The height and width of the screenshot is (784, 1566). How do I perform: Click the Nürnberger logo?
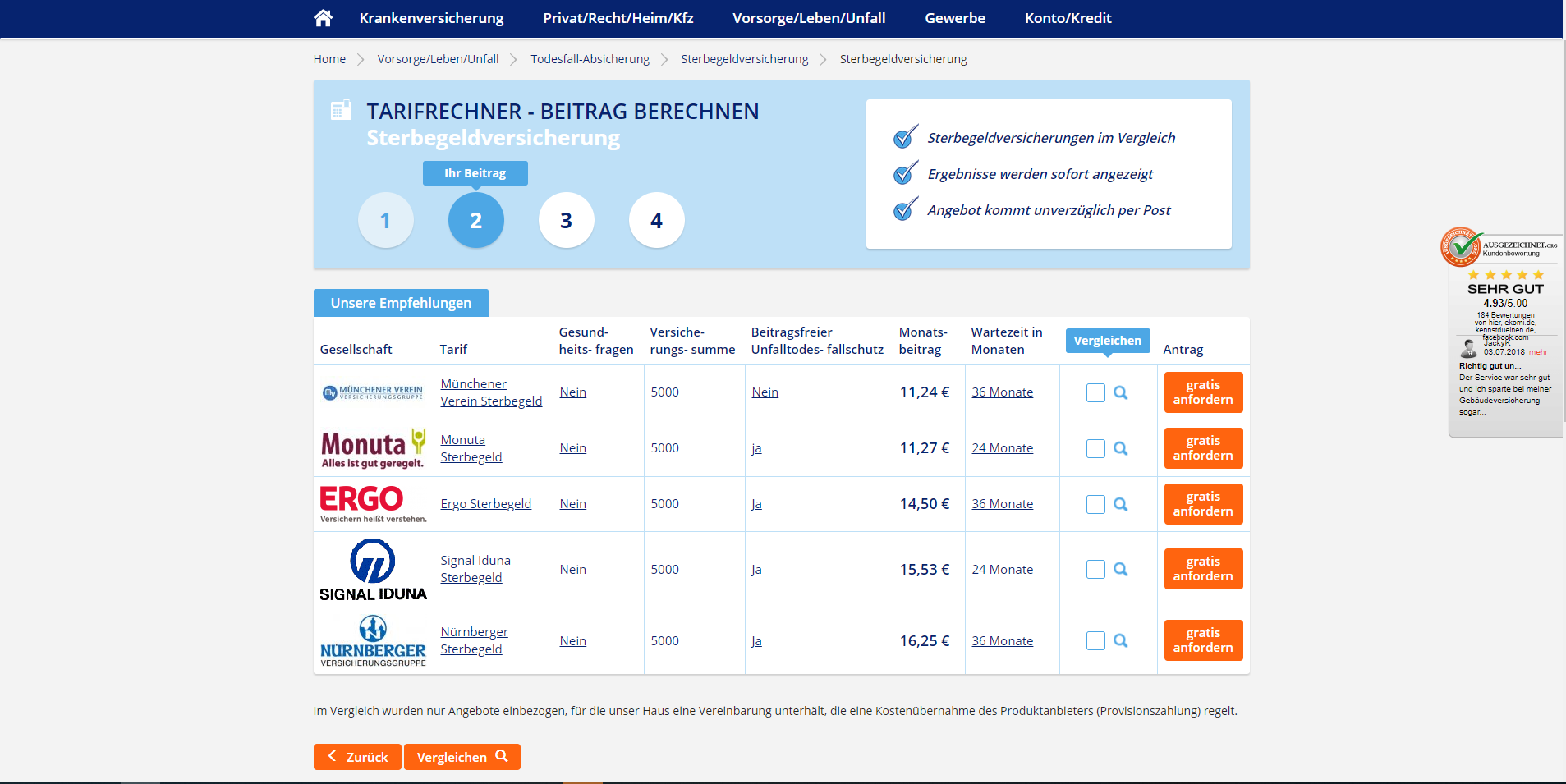(x=373, y=641)
